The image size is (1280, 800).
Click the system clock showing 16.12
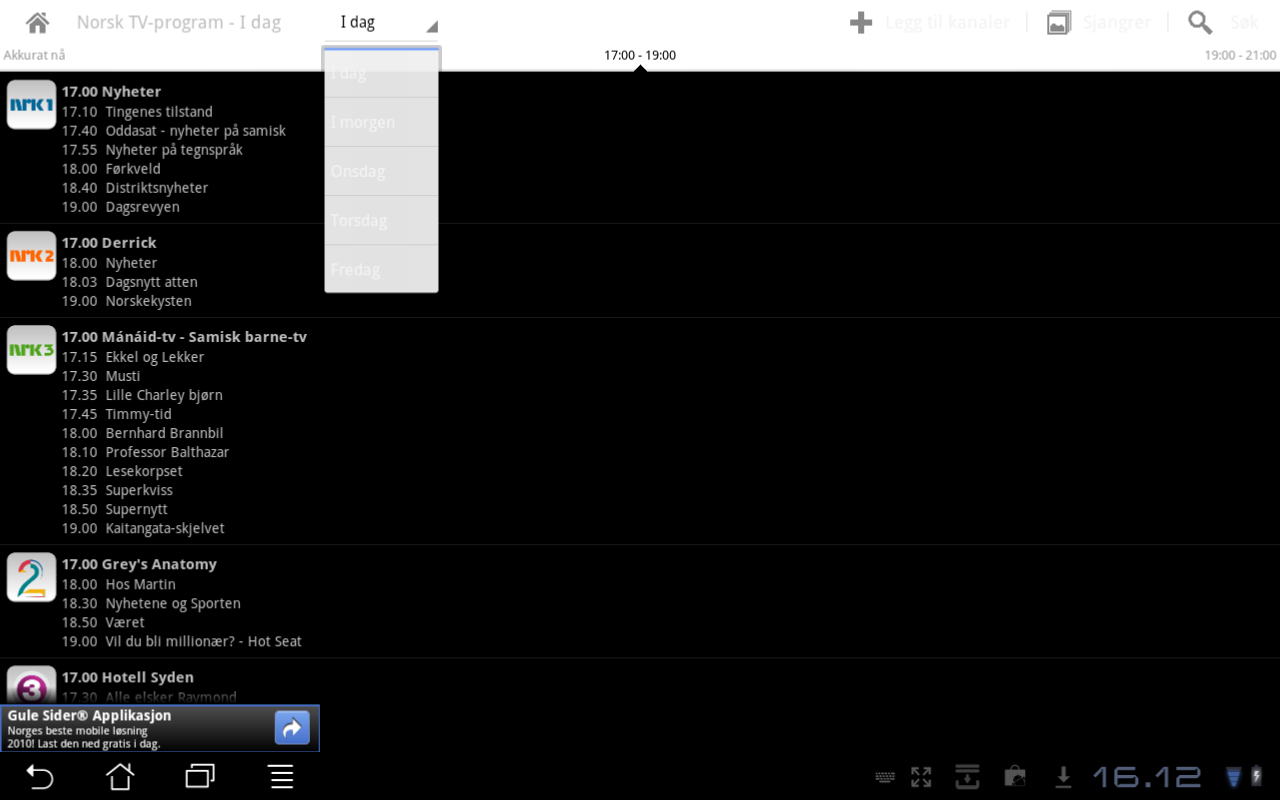(x=1146, y=776)
